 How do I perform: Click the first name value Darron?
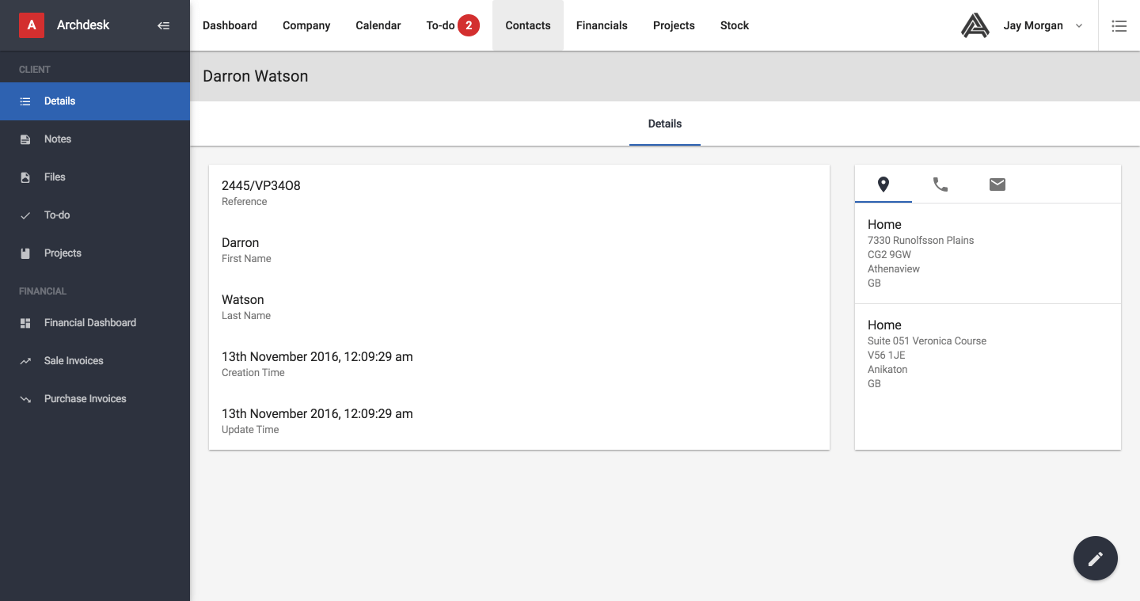pyautogui.click(x=240, y=243)
